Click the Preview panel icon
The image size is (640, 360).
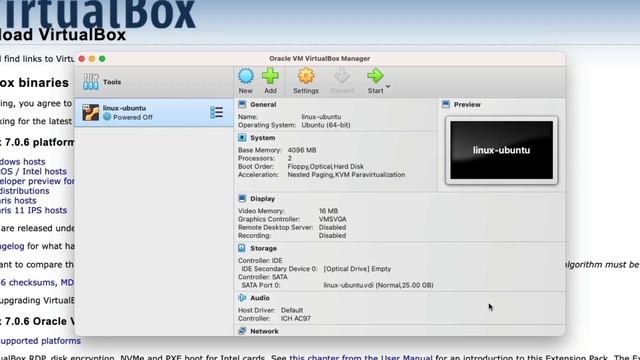(x=446, y=104)
